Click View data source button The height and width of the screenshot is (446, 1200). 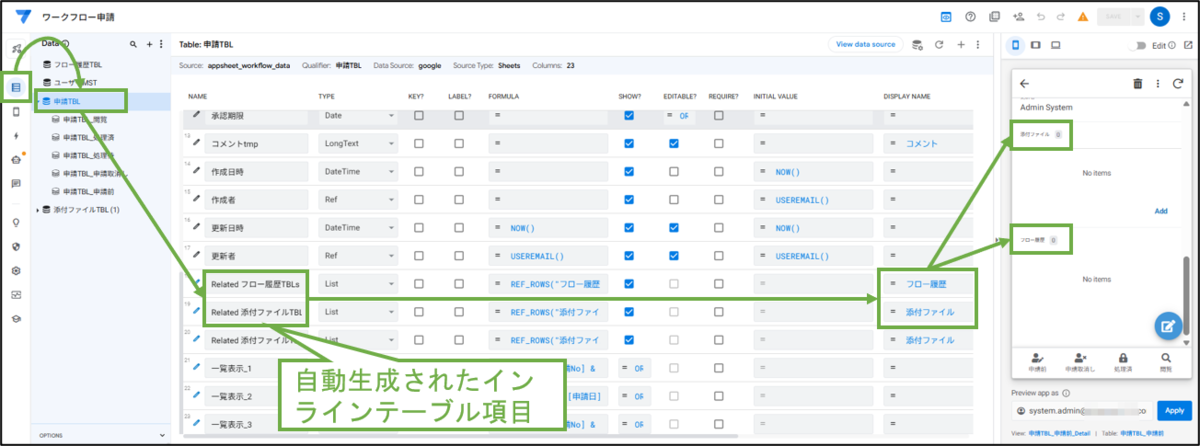click(x=865, y=45)
